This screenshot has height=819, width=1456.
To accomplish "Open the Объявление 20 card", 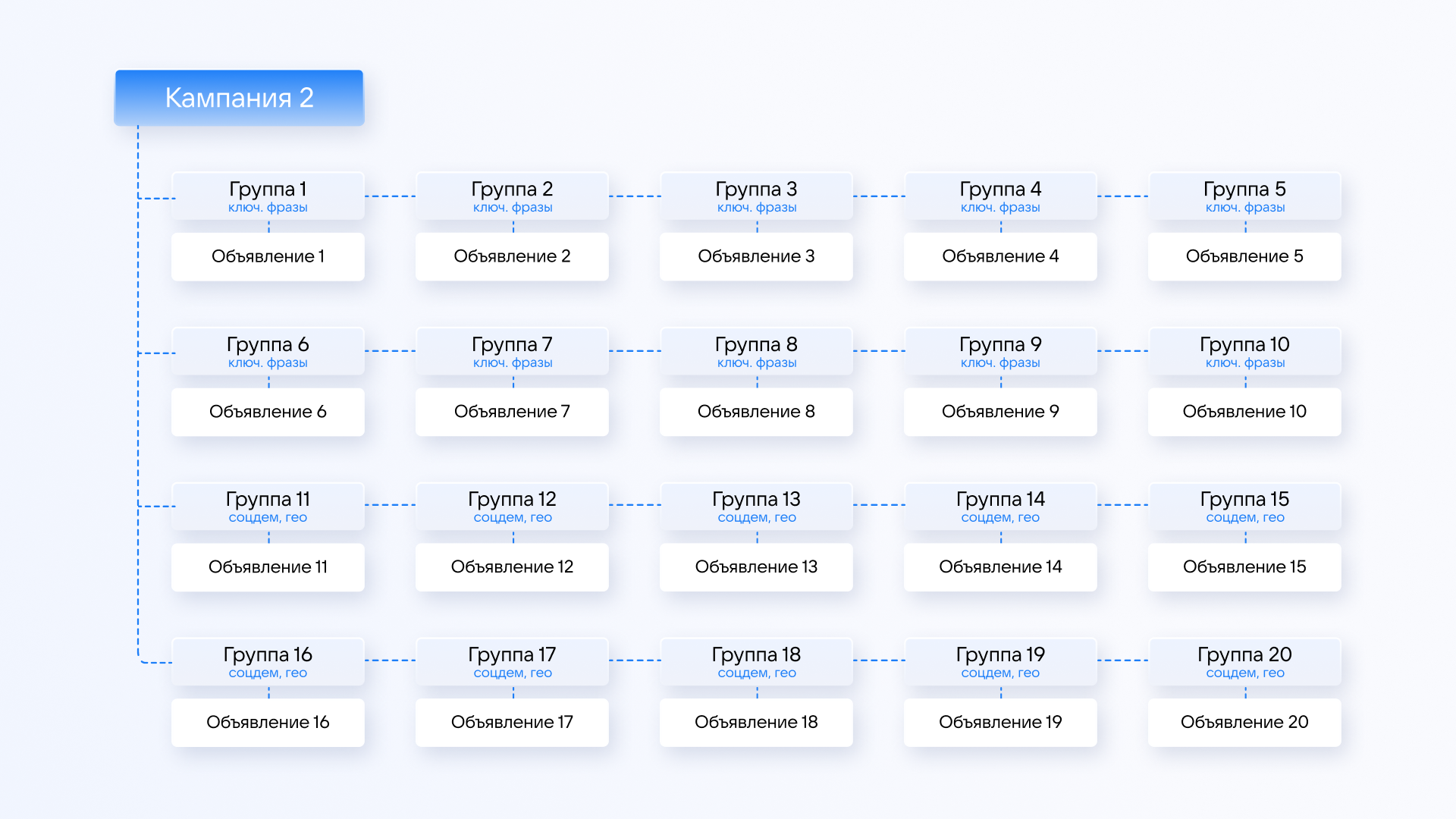I will point(1244,723).
